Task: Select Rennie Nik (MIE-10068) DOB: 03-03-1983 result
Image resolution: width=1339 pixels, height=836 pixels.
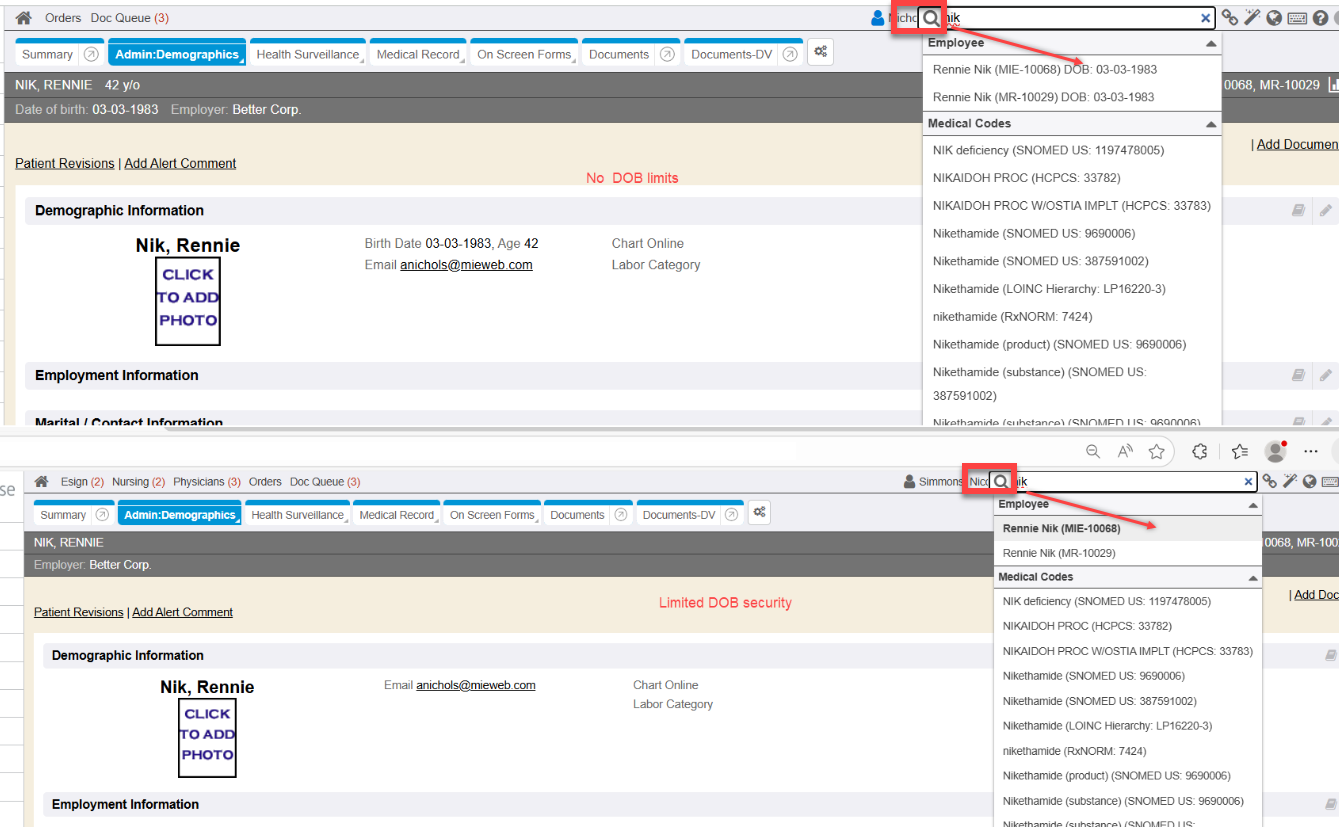Action: coord(1043,70)
